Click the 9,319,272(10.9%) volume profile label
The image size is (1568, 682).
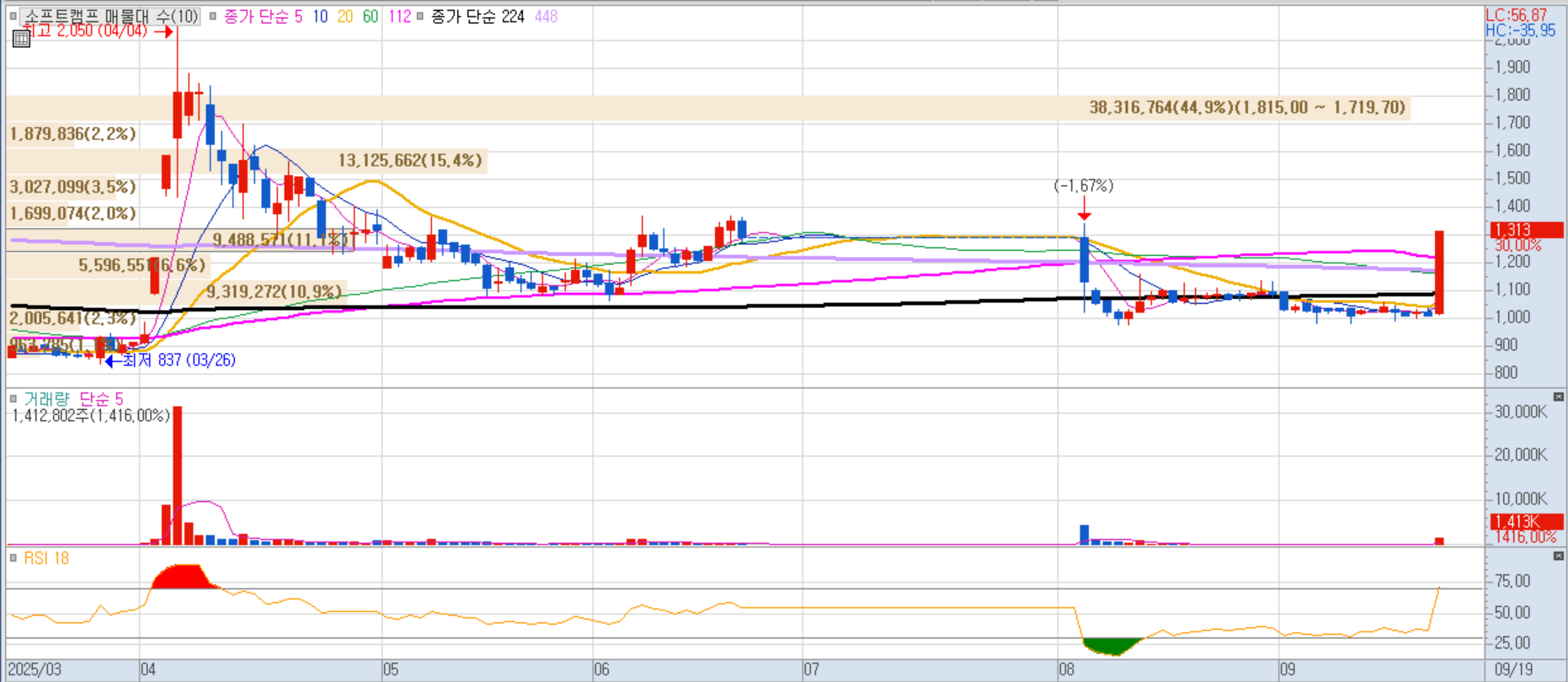pyautogui.click(x=275, y=291)
